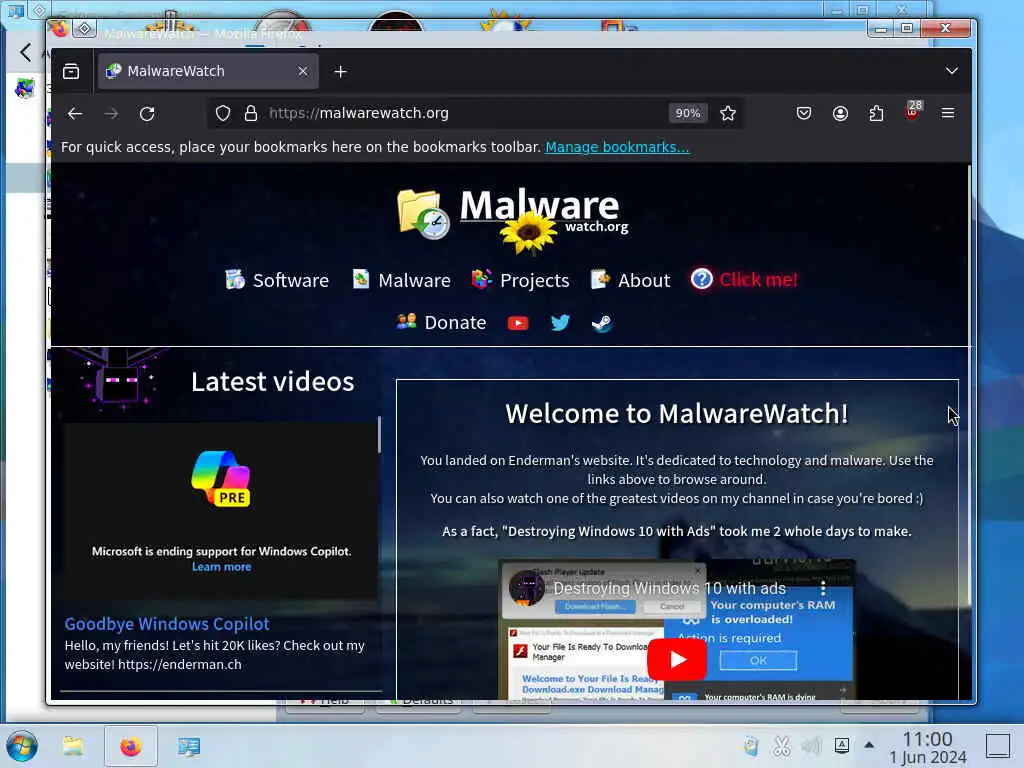Open the Goodbye Windows Copilot video thumbnail

tap(221, 511)
